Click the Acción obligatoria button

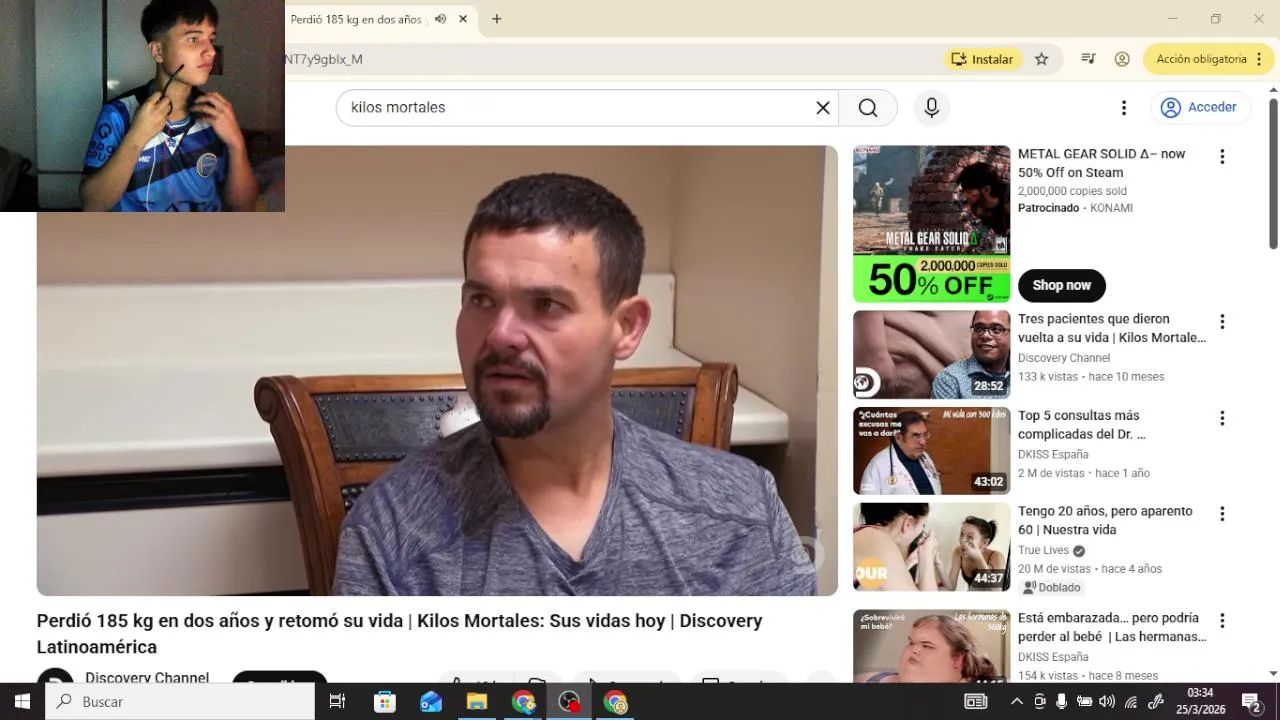(x=1208, y=59)
